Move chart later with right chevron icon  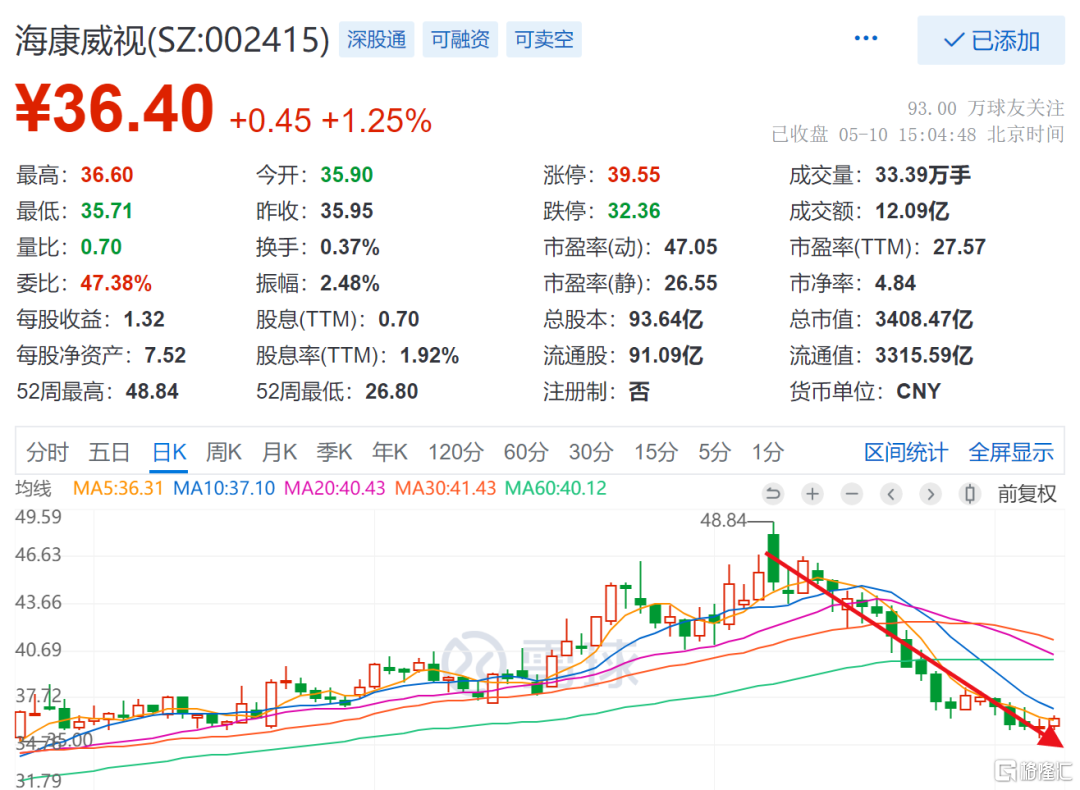tap(931, 494)
